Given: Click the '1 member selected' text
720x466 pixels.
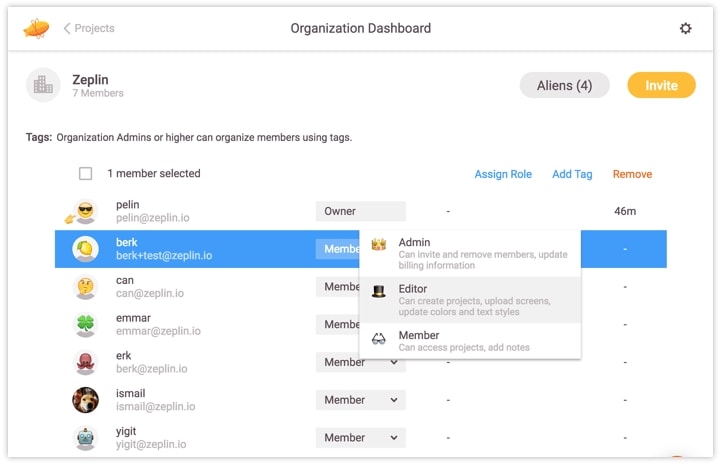Looking at the screenshot, I should click(x=154, y=174).
